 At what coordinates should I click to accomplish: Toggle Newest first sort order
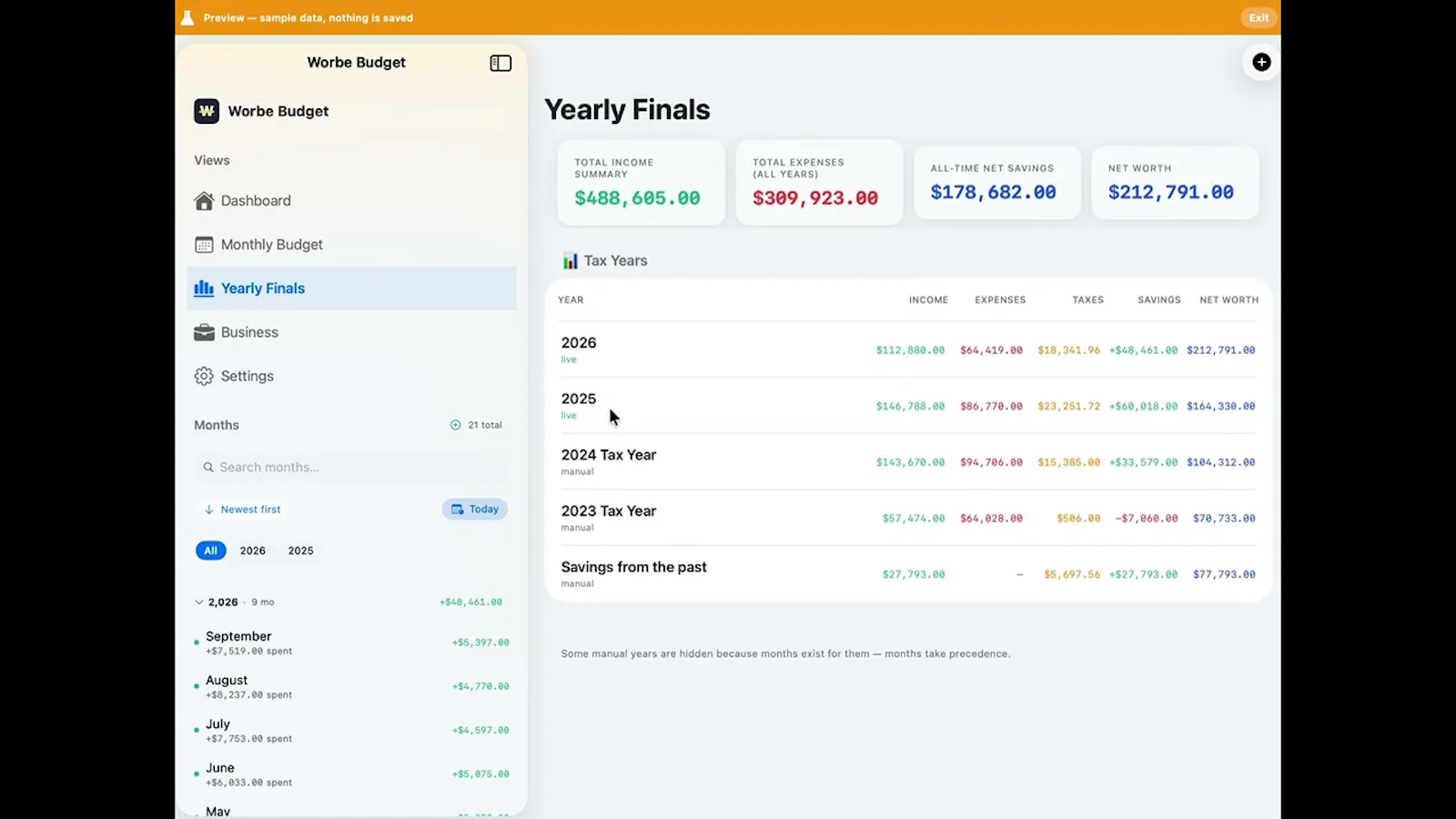pos(242,510)
